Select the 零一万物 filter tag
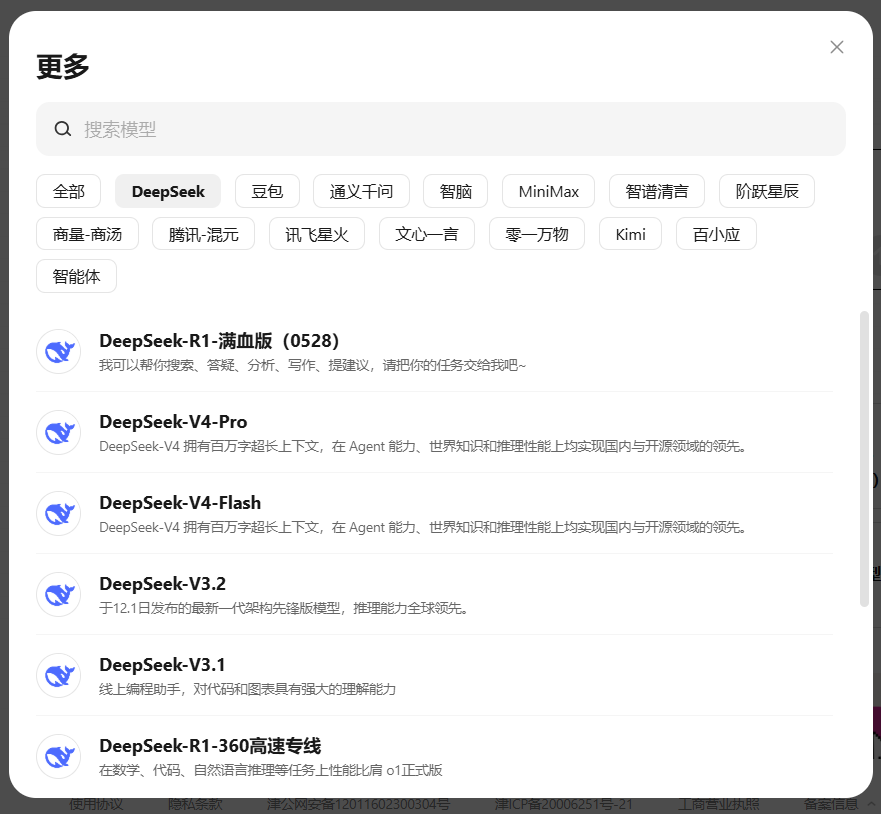The height and width of the screenshot is (814, 881). coord(537,234)
